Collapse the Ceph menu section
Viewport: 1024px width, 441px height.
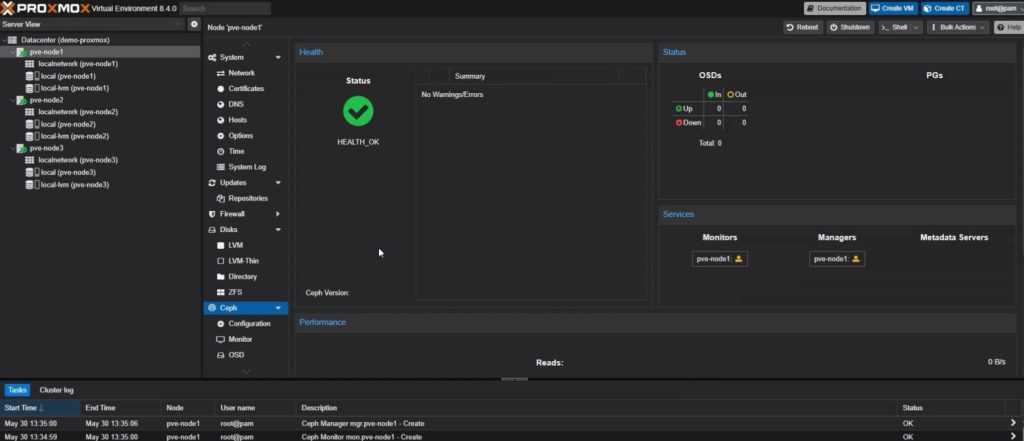pos(278,308)
